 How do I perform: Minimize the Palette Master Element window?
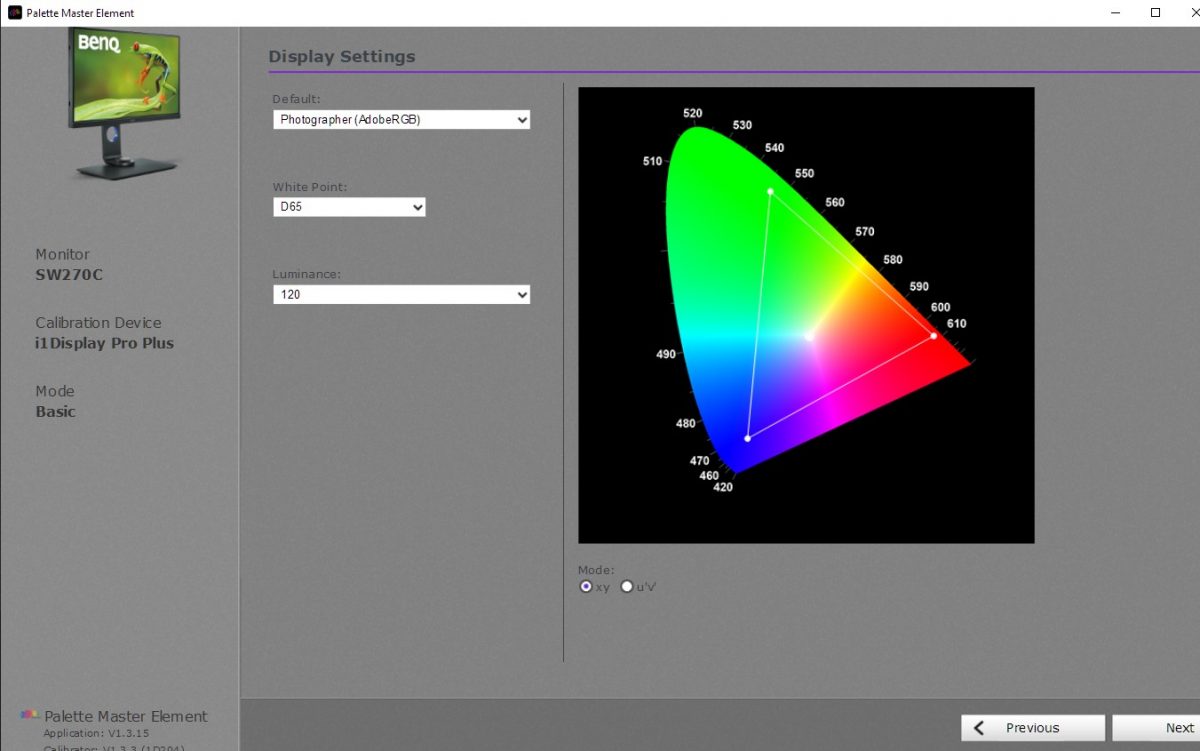(1117, 13)
